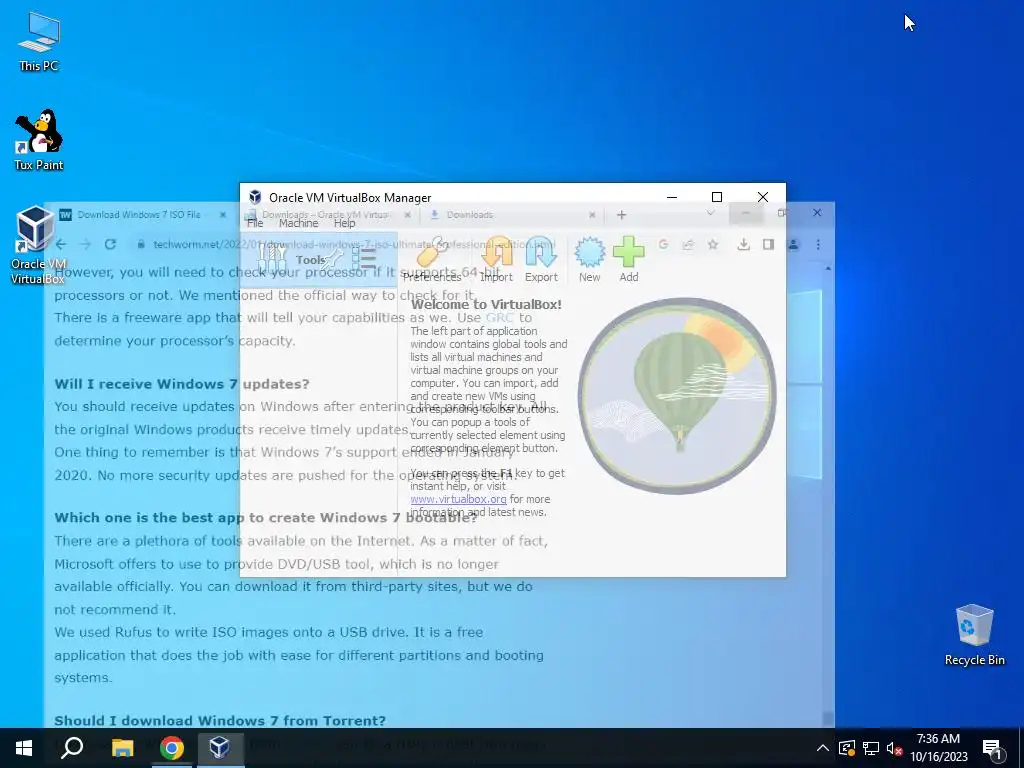The height and width of the screenshot is (768, 1024).
Task: Open a new tab in Chrome
Action: tap(621, 215)
